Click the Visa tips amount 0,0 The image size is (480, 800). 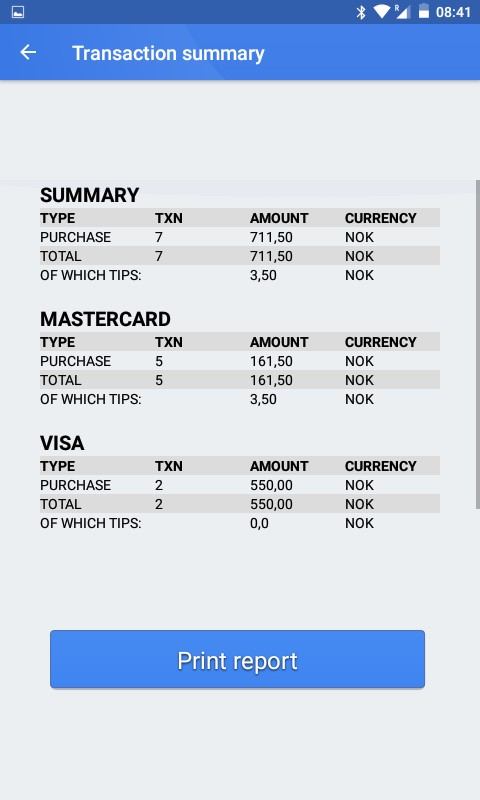(x=259, y=523)
